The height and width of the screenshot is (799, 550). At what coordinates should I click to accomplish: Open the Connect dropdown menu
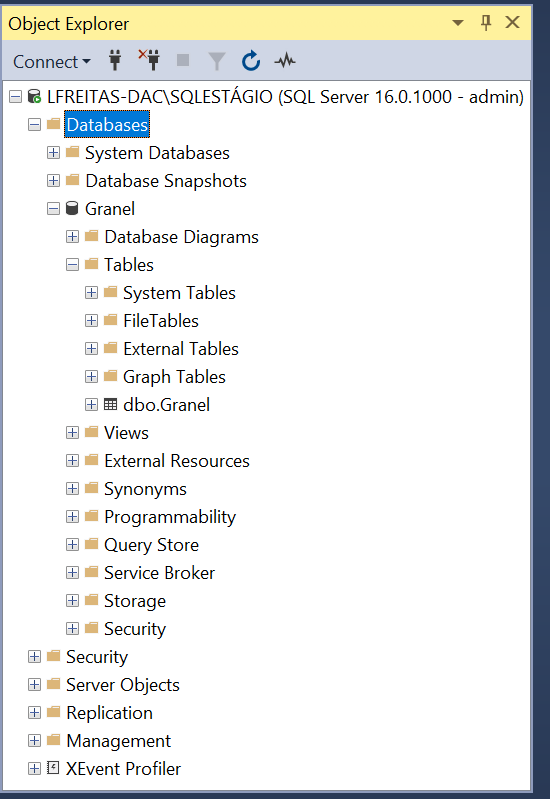pyautogui.click(x=51, y=62)
